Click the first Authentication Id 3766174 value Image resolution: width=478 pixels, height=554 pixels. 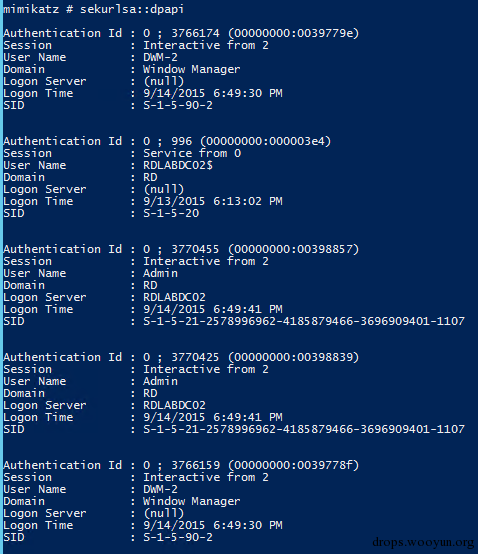click(x=251, y=34)
